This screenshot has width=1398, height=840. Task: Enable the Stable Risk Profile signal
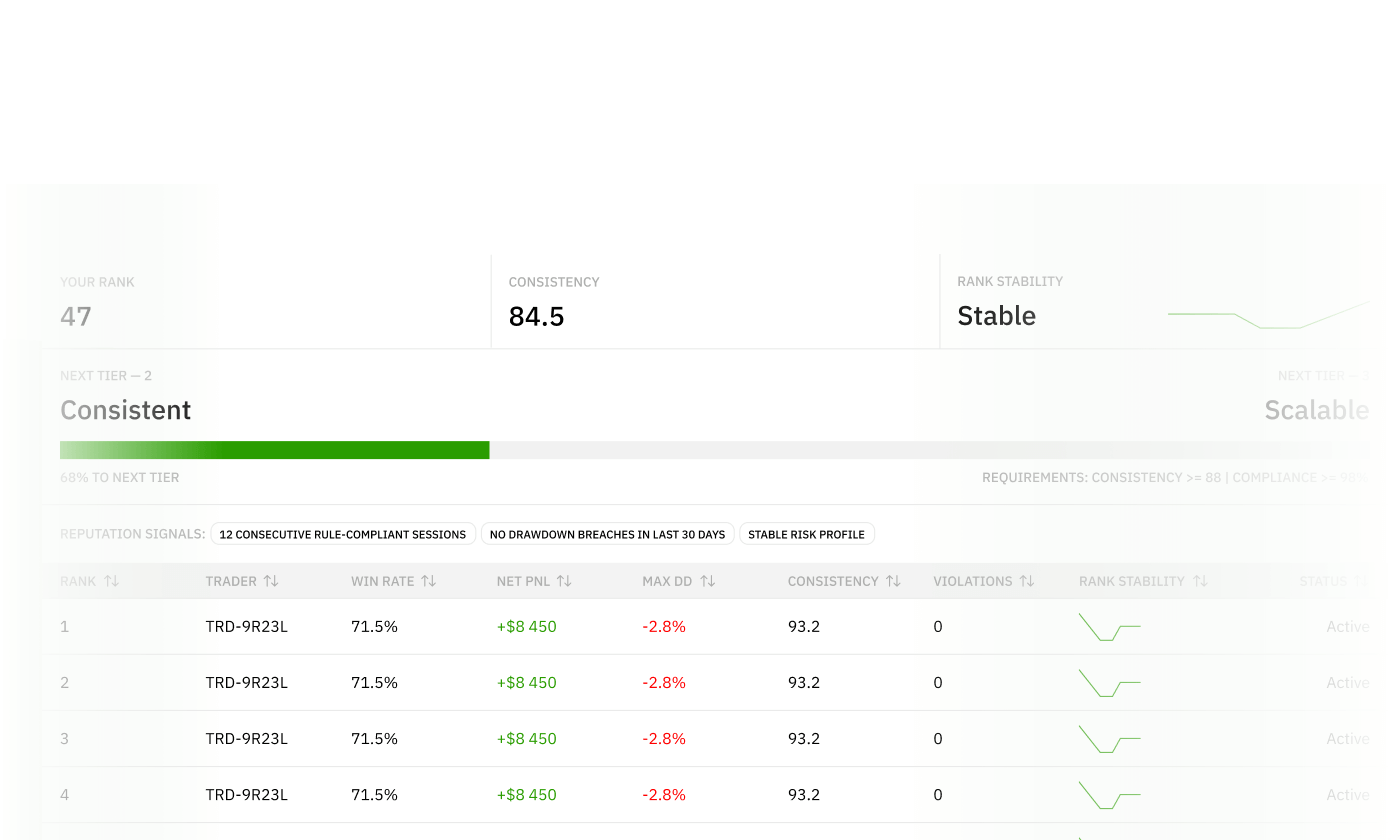click(806, 533)
